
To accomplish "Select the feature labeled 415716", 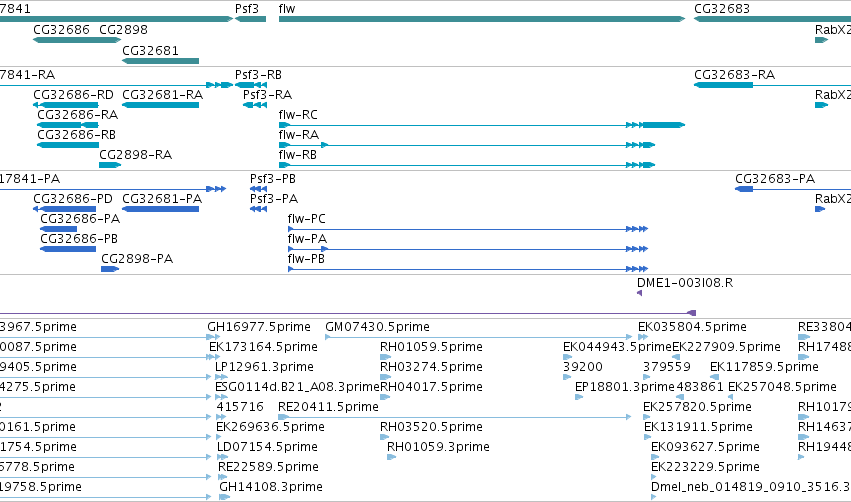I will [240, 407].
